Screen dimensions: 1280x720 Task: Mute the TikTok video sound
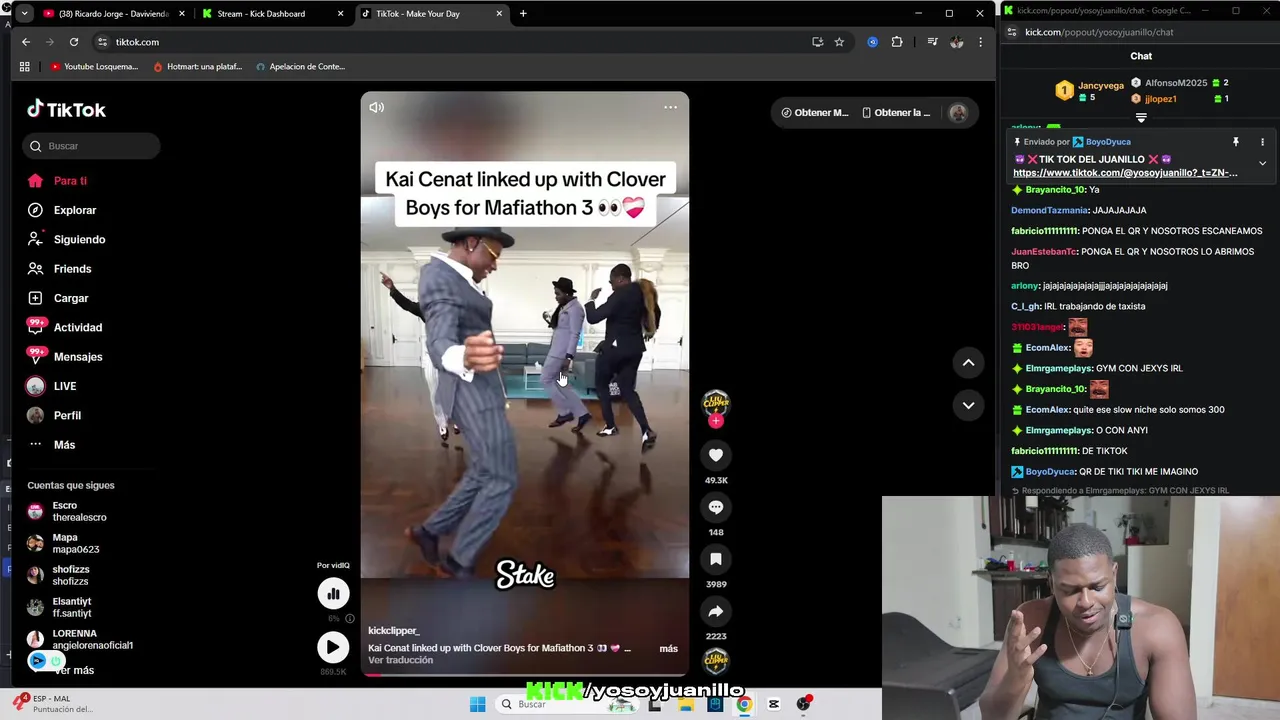376,107
